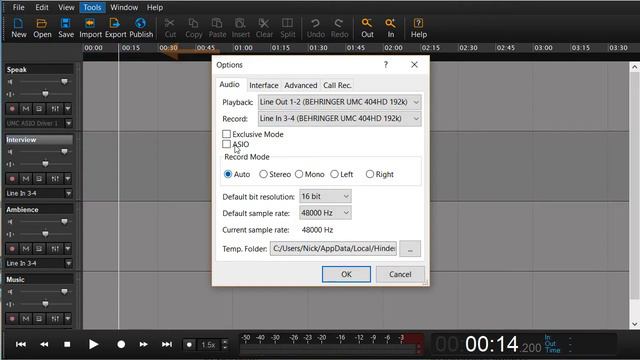Open the File menu
The height and width of the screenshot is (360, 640).
pos(18,7)
